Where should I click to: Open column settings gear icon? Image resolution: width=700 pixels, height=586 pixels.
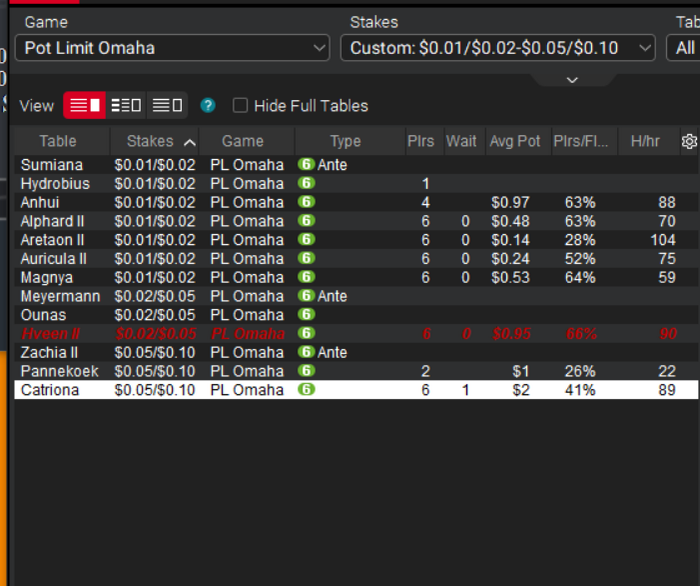(x=689, y=141)
